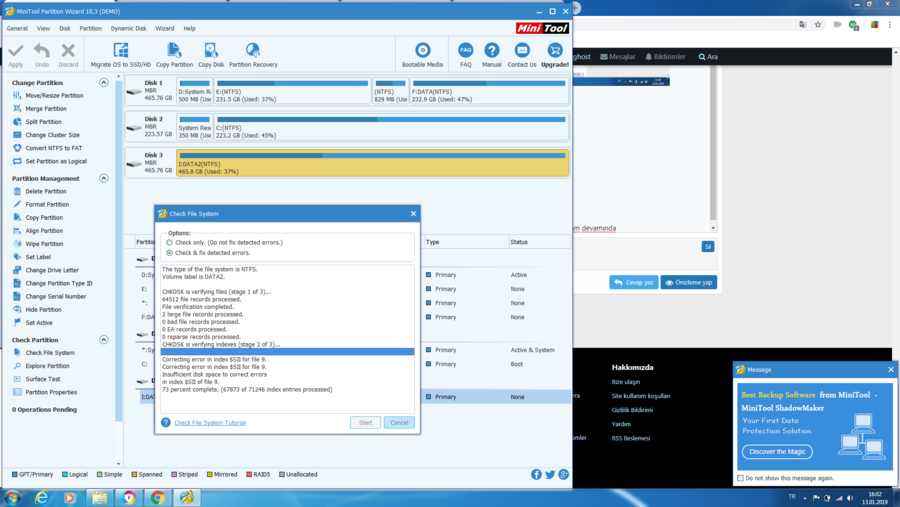This screenshot has height=507, width=900.
Task: Click 'Önizleme yap' button in browser
Action: pyautogui.click(x=688, y=282)
